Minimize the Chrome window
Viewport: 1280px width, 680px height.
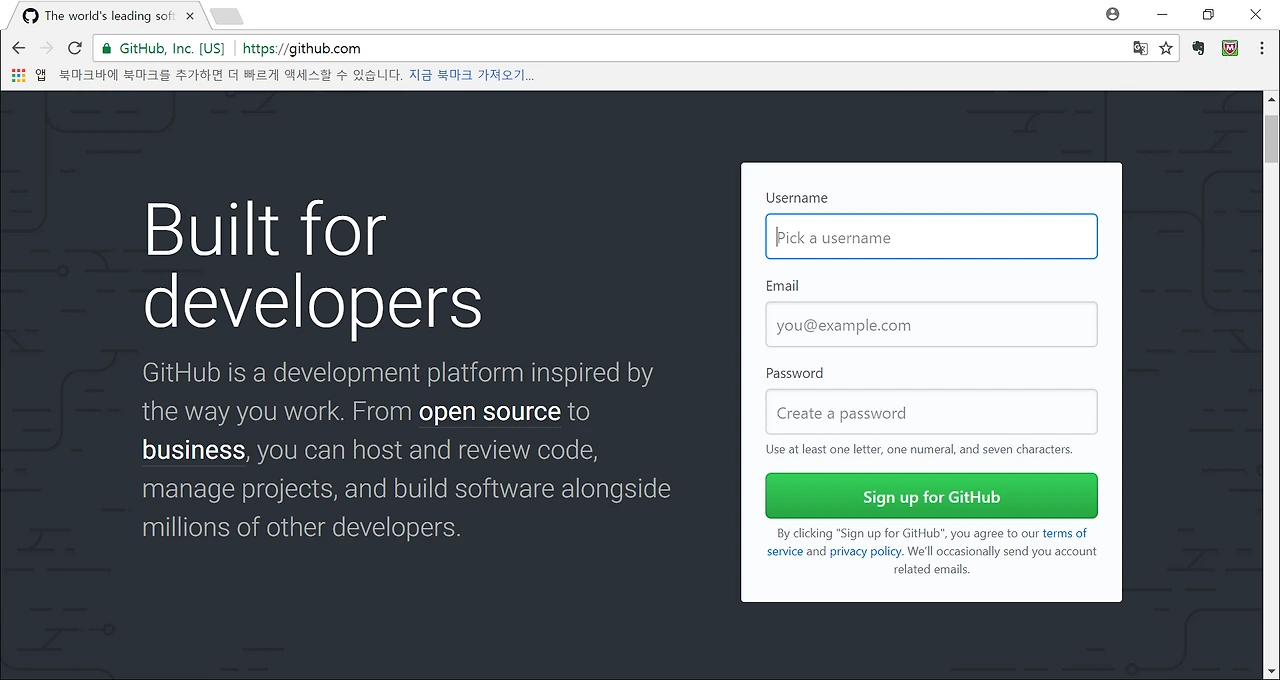click(1162, 14)
